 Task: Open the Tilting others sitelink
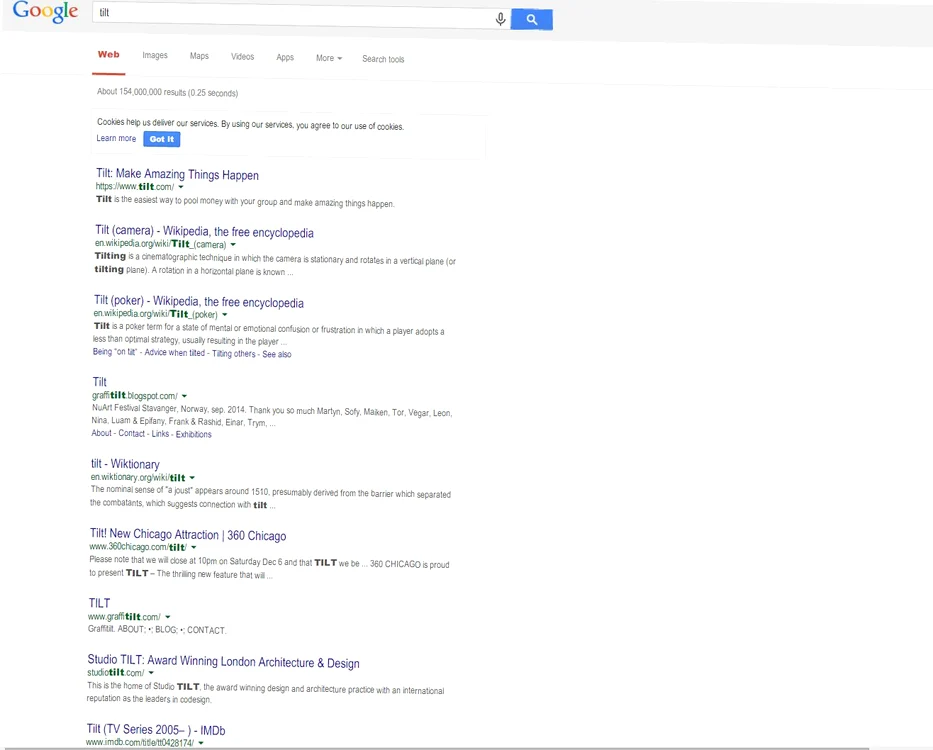(233, 354)
